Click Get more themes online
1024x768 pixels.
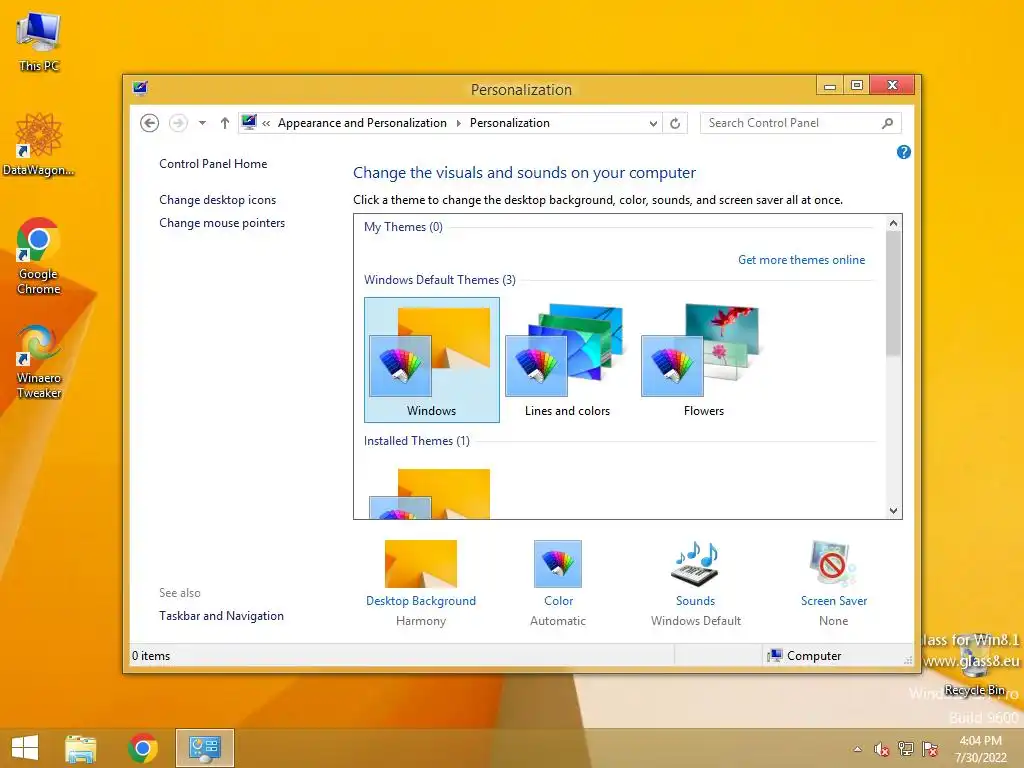[x=801, y=260]
